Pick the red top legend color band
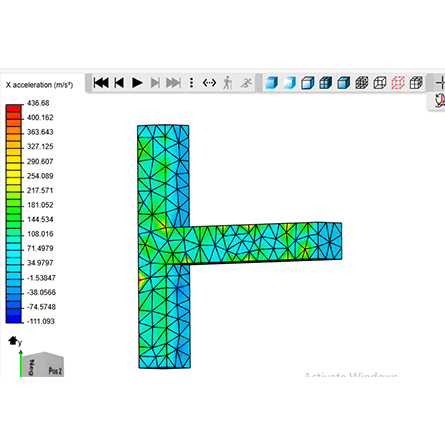 pos(13,108)
